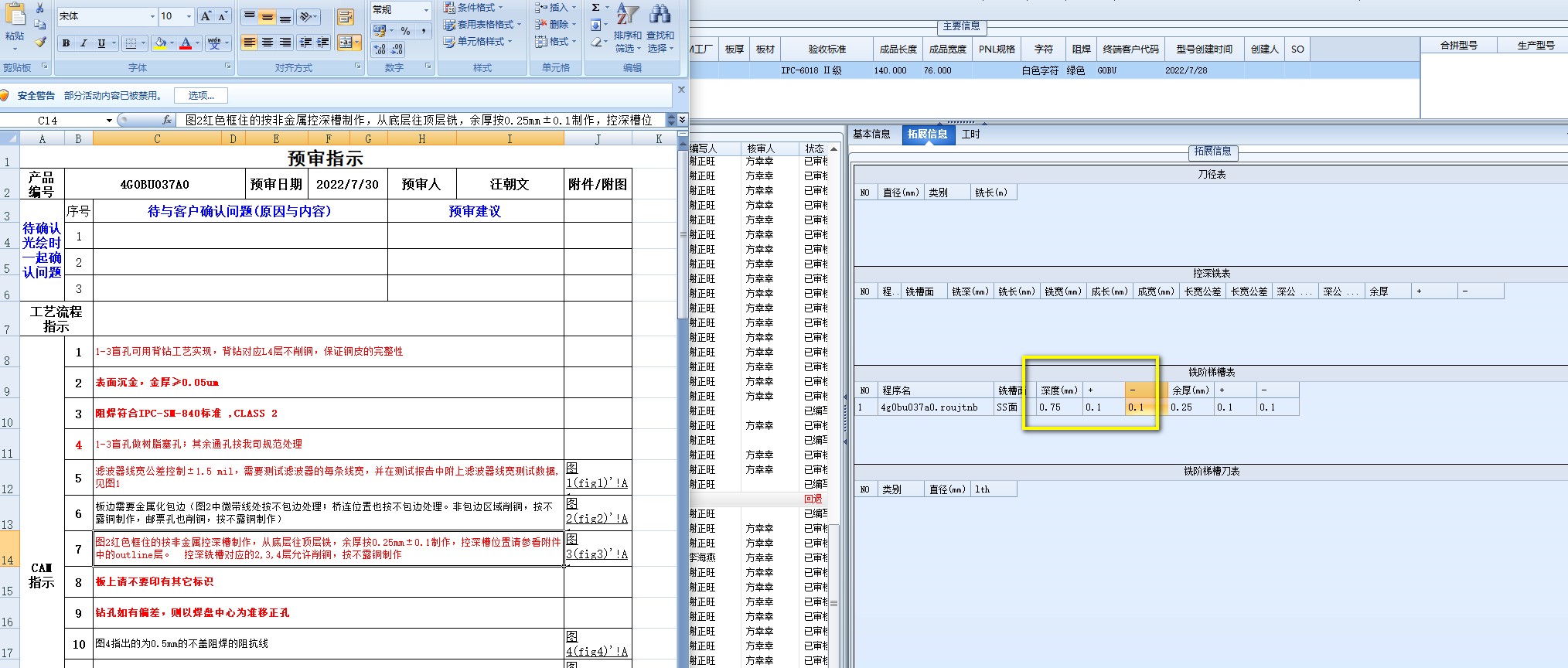Viewport: 1568px width, 668px height.
Task: Apply yellow fill color bucket
Action: [160, 43]
